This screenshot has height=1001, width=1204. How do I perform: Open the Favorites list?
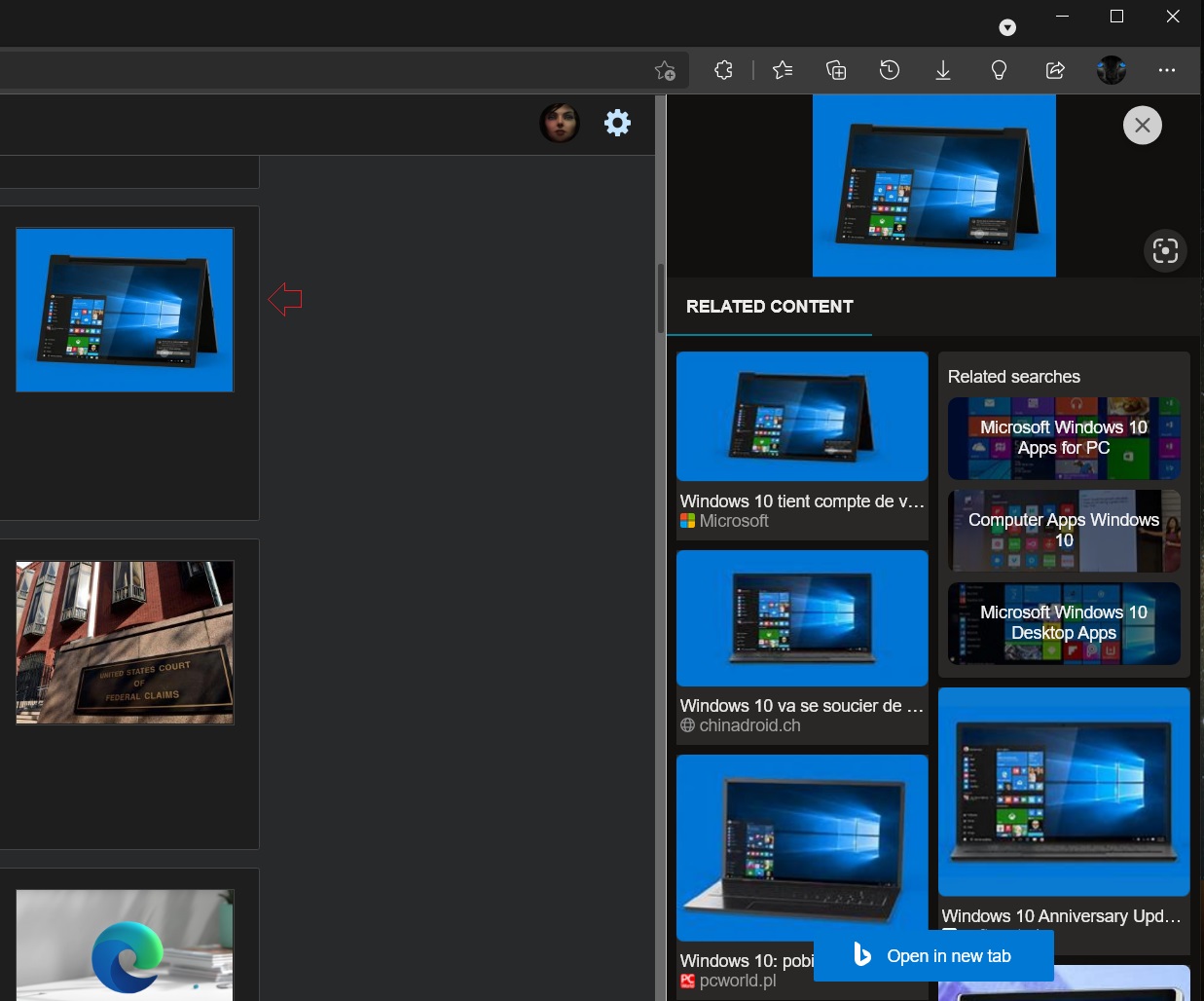tap(783, 70)
